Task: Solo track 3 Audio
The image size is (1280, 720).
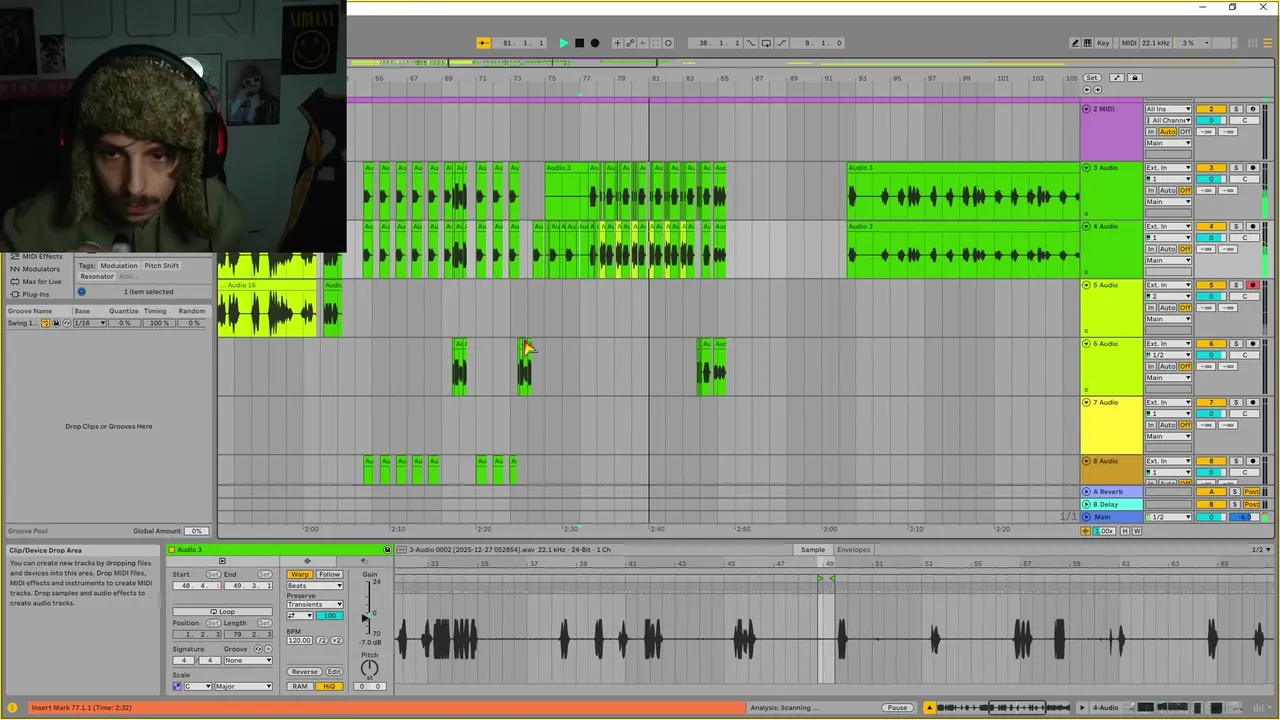Action: [1236, 168]
